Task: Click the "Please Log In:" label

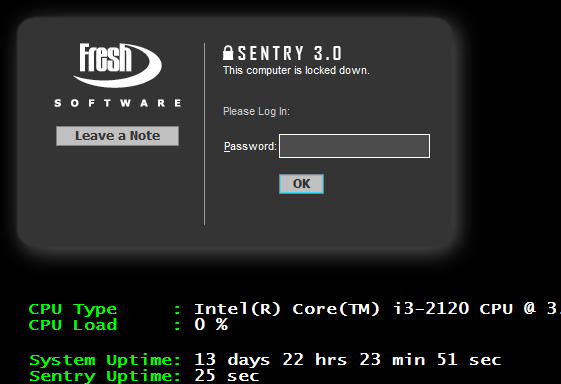Action: point(256,111)
